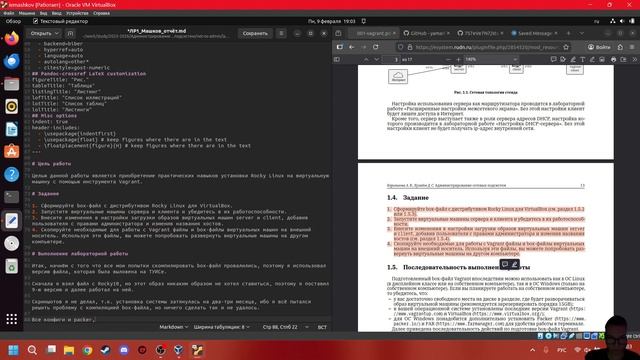
Task: Open the Terminal from the dock
Action: coord(11,197)
